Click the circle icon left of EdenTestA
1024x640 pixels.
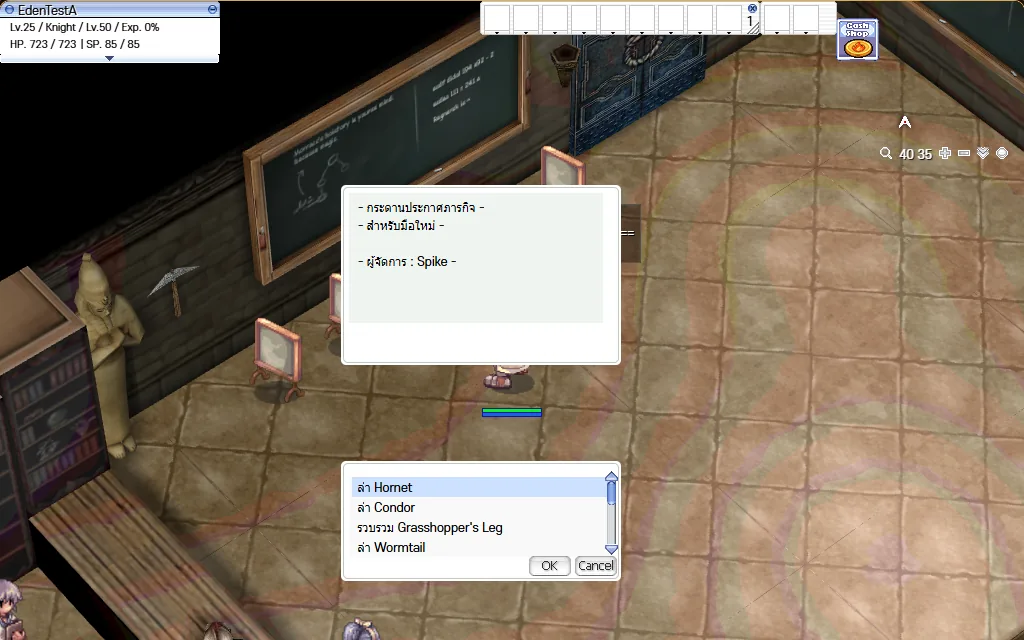tap(9, 10)
